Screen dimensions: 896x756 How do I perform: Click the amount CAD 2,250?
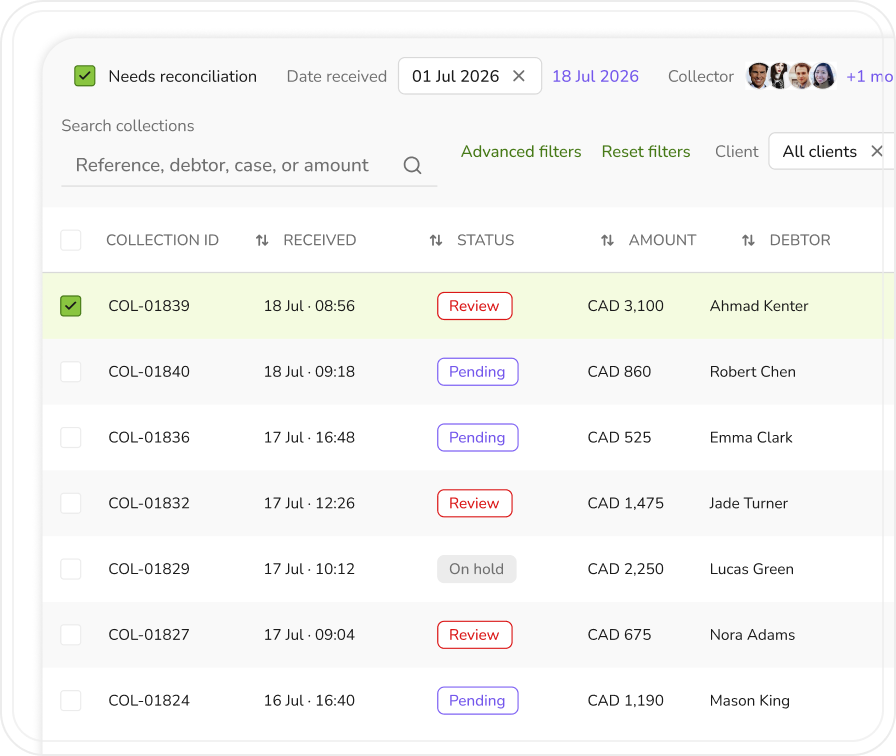click(x=626, y=569)
